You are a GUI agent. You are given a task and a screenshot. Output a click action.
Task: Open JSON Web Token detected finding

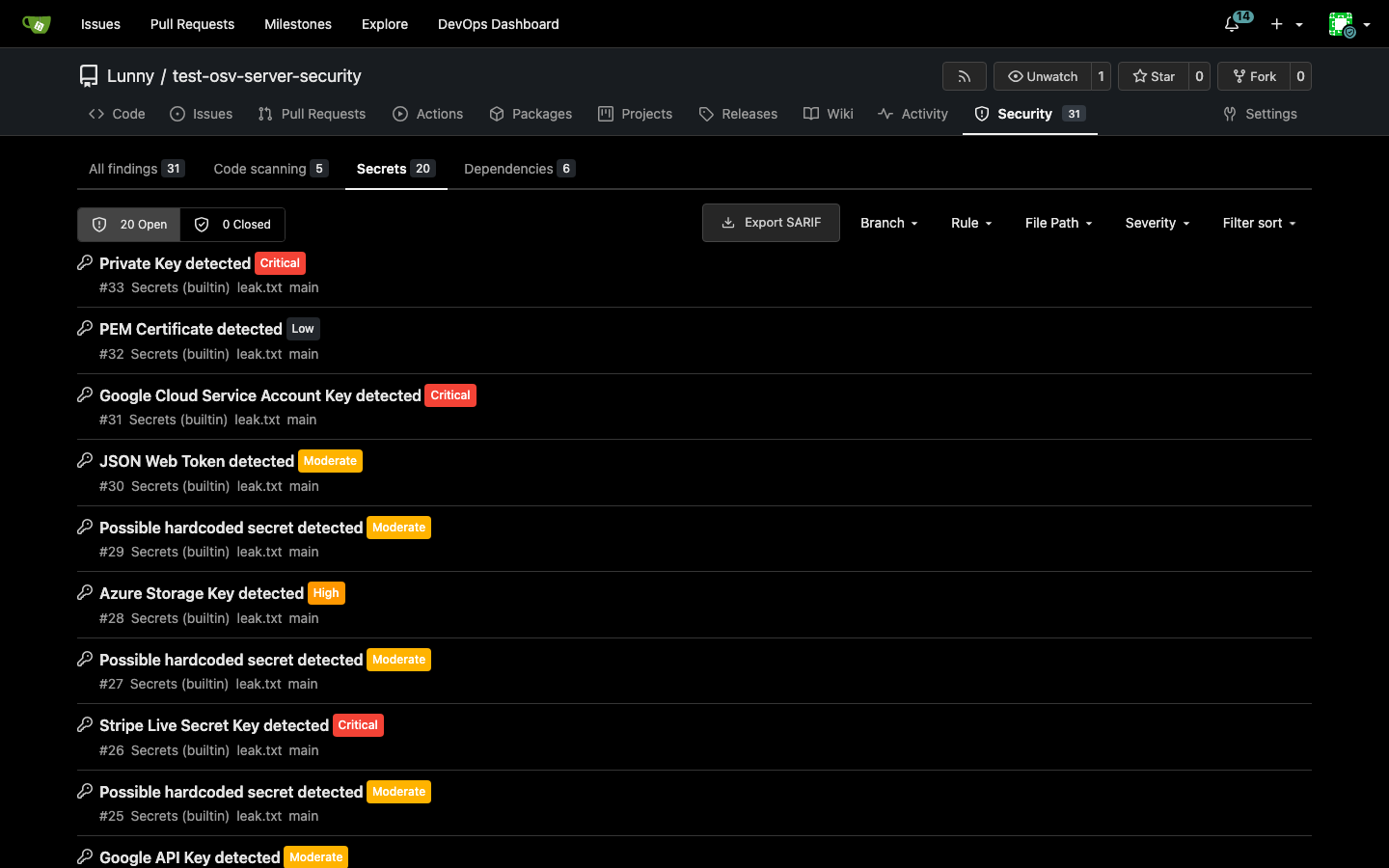tap(197, 461)
